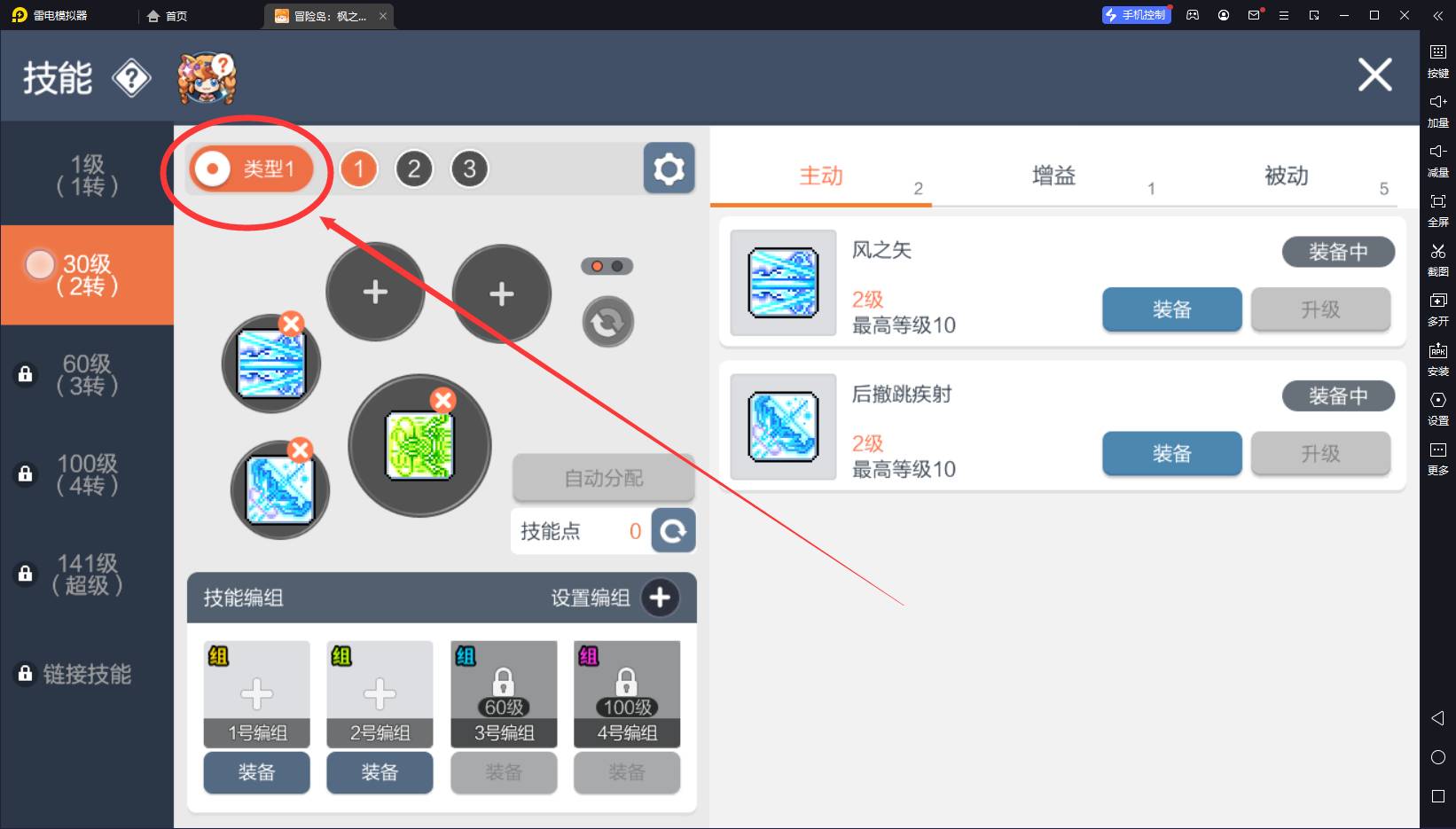Click 装备 for 后撤跳疾射
The width and height of the screenshot is (1456, 829).
1172,453
